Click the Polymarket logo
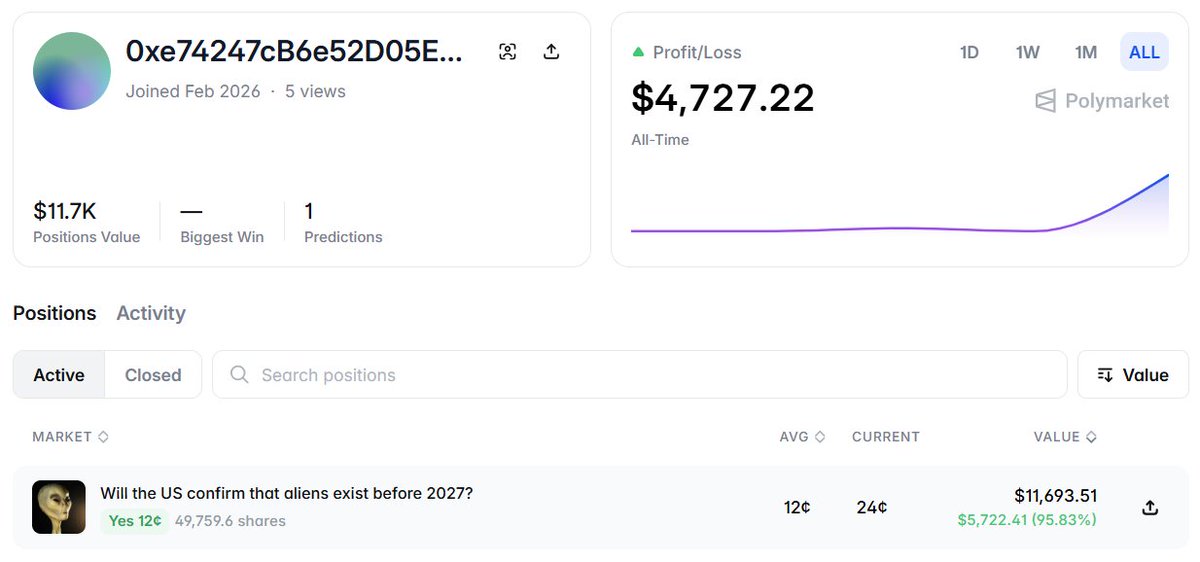Screen dimensions: 1200x562 1102,101
